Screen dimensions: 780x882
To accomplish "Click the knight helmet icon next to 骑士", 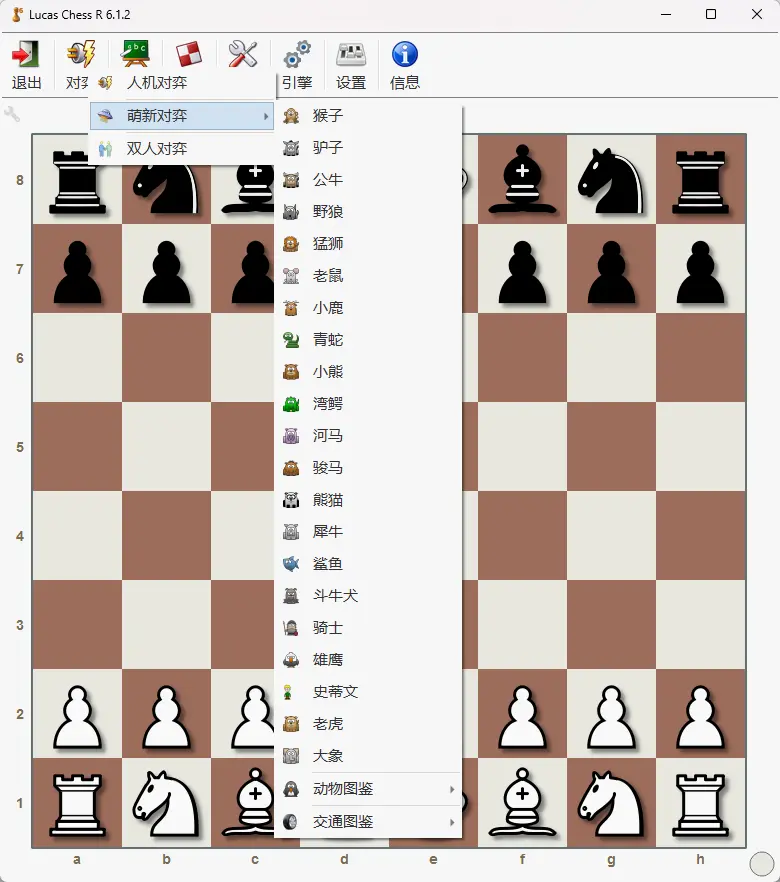I will click(291, 628).
